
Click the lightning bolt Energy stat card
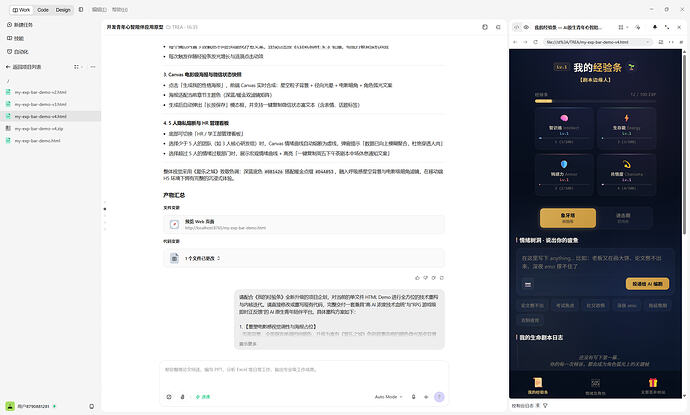[x=626, y=128]
